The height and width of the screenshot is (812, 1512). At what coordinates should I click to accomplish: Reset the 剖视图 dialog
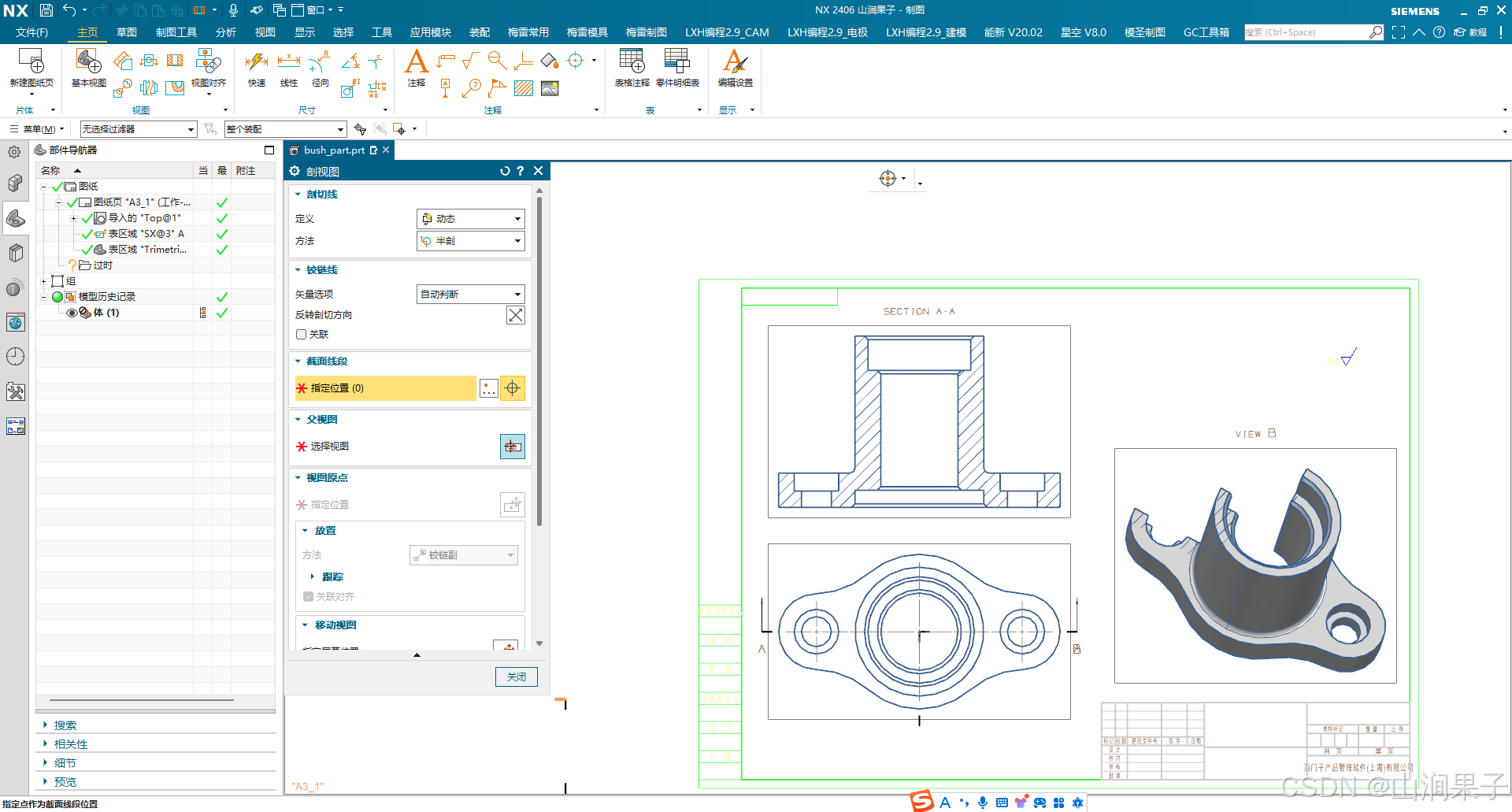pos(505,171)
